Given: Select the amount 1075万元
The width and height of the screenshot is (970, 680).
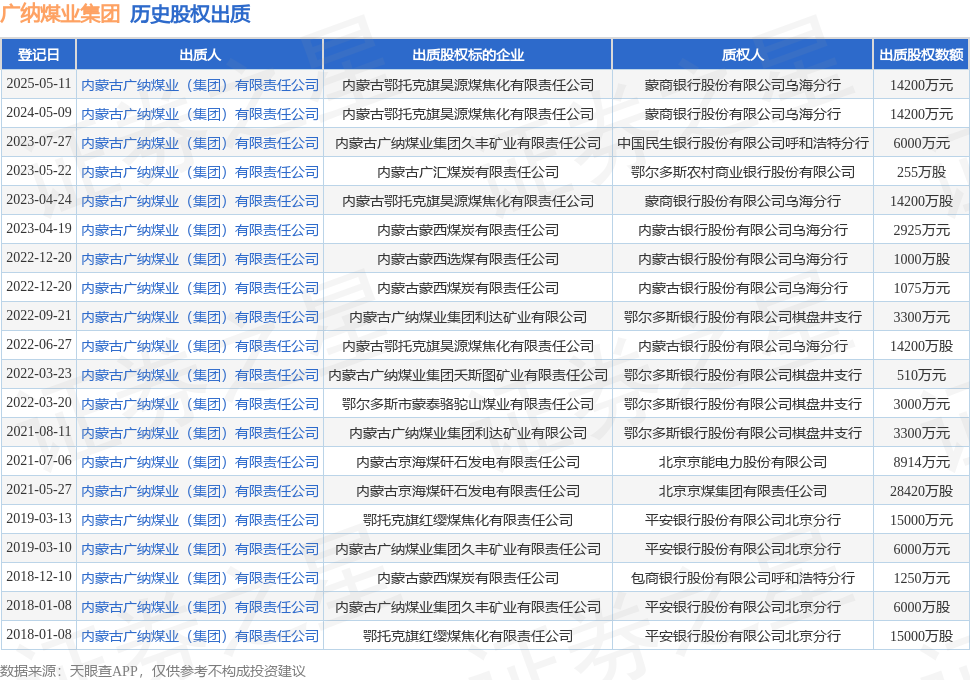Looking at the screenshot, I should tap(921, 288).
